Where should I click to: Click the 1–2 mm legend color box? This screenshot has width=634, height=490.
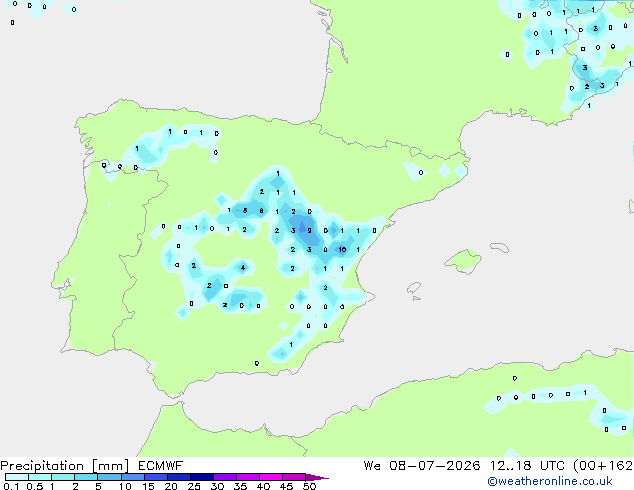[63, 477]
